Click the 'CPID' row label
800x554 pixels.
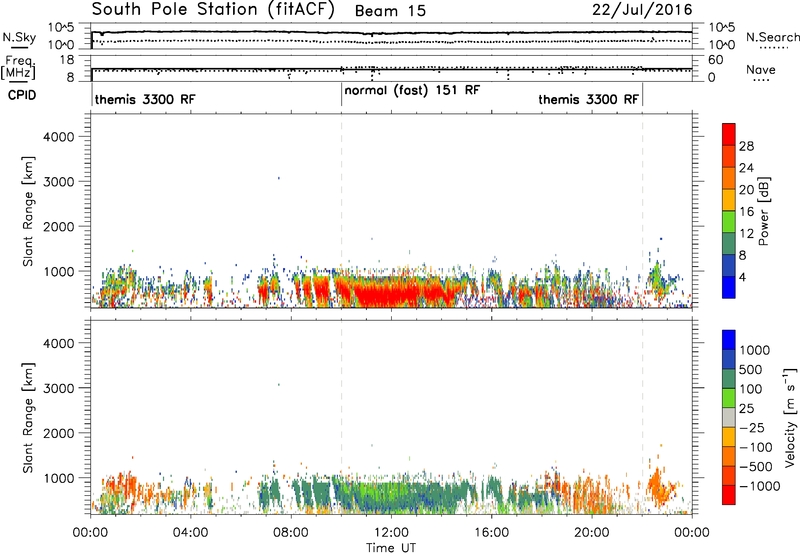click(21, 95)
